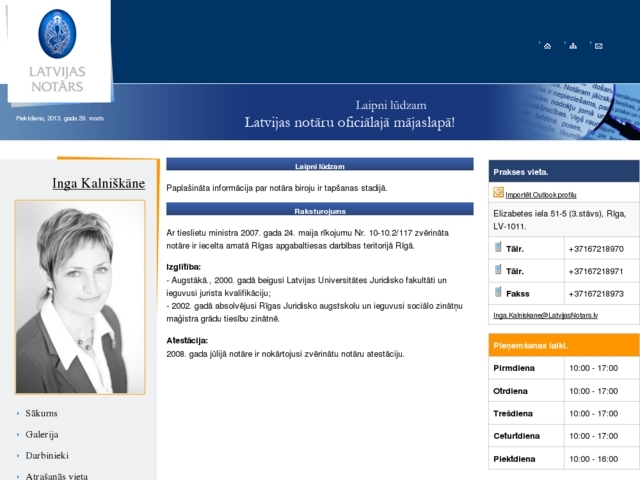Open the sitemap icon in header
This screenshot has height=480, width=640.
tap(573, 46)
